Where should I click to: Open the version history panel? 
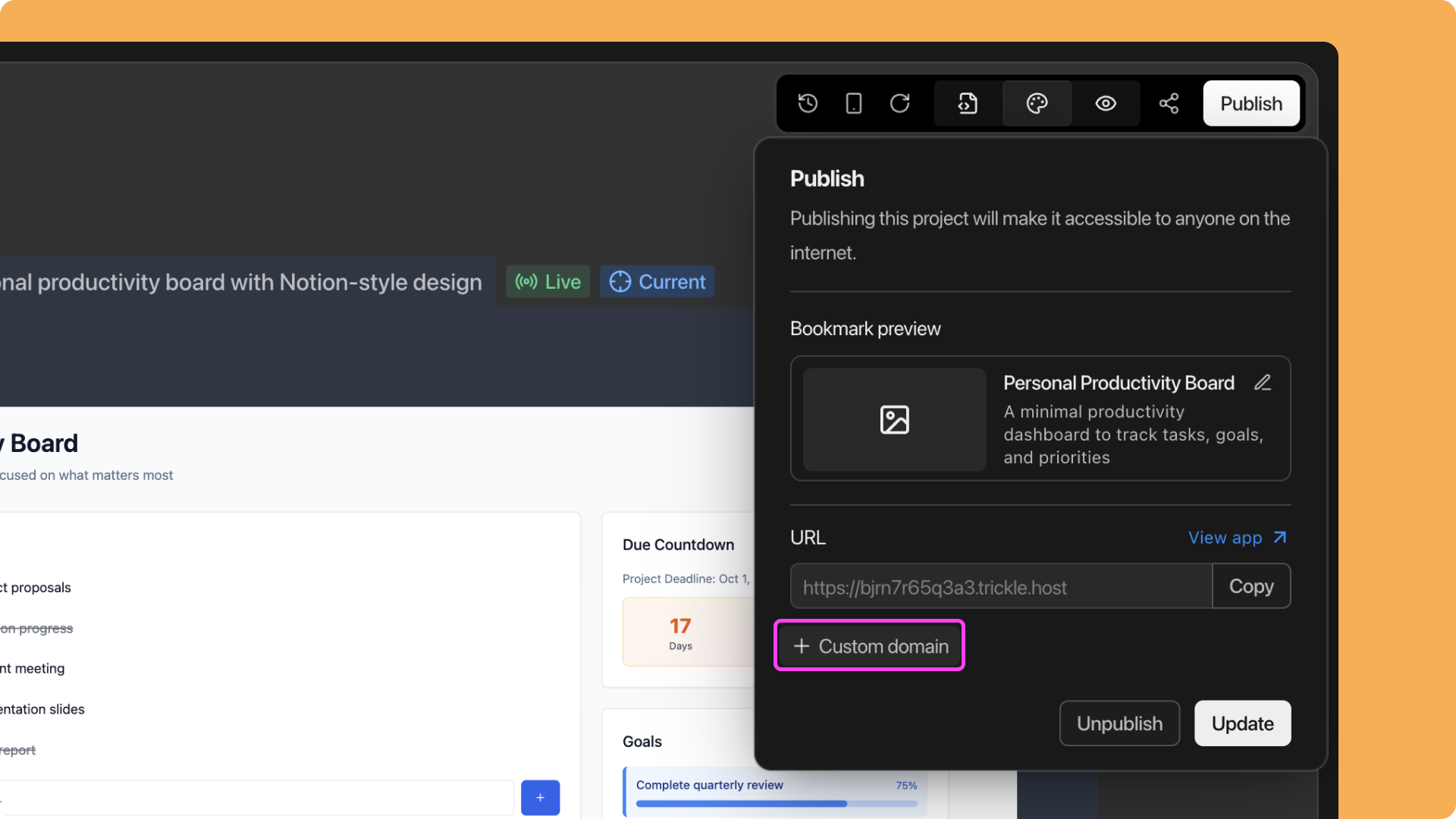(808, 103)
